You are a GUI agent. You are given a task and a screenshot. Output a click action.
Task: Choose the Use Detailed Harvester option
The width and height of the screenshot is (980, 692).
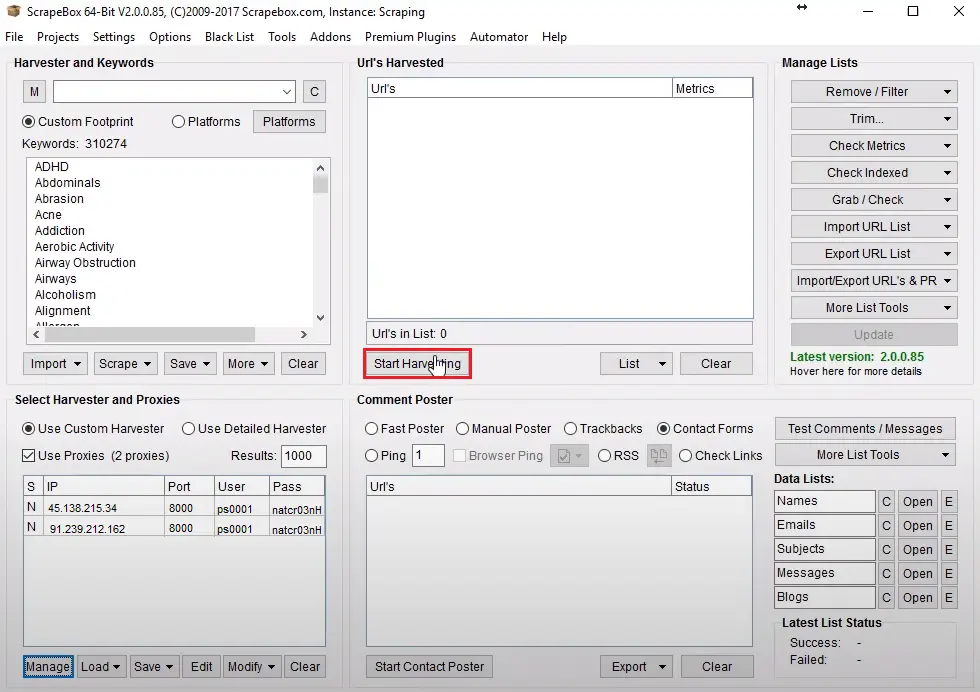[188, 429]
